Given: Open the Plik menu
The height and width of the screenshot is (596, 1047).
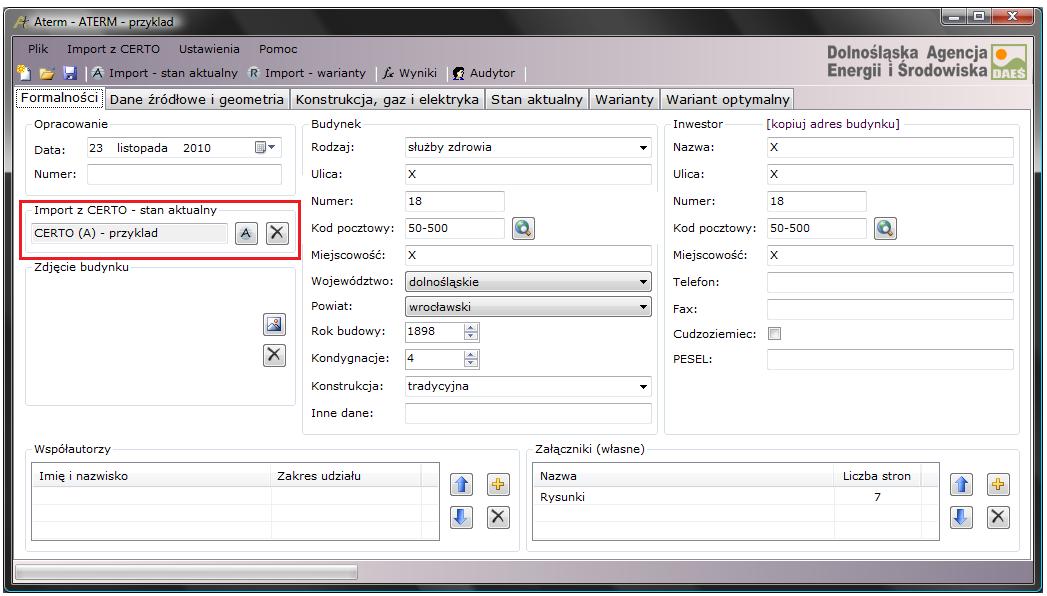Looking at the screenshot, I should point(38,49).
